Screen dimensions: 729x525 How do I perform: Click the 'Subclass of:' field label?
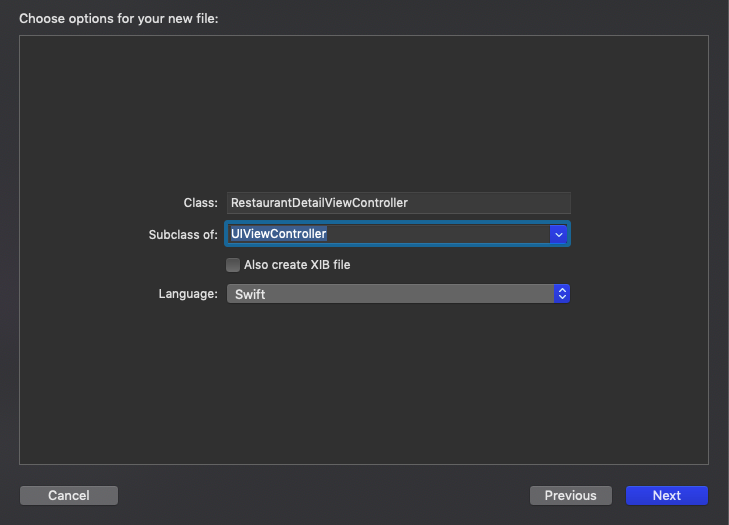click(182, 234)
